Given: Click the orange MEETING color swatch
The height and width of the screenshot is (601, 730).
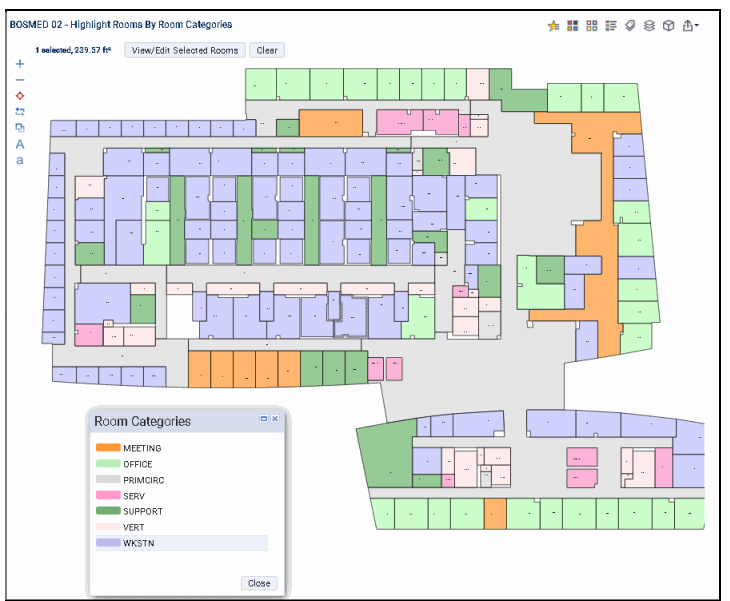Looking at the screenshot, I should (x=107, y=448).
